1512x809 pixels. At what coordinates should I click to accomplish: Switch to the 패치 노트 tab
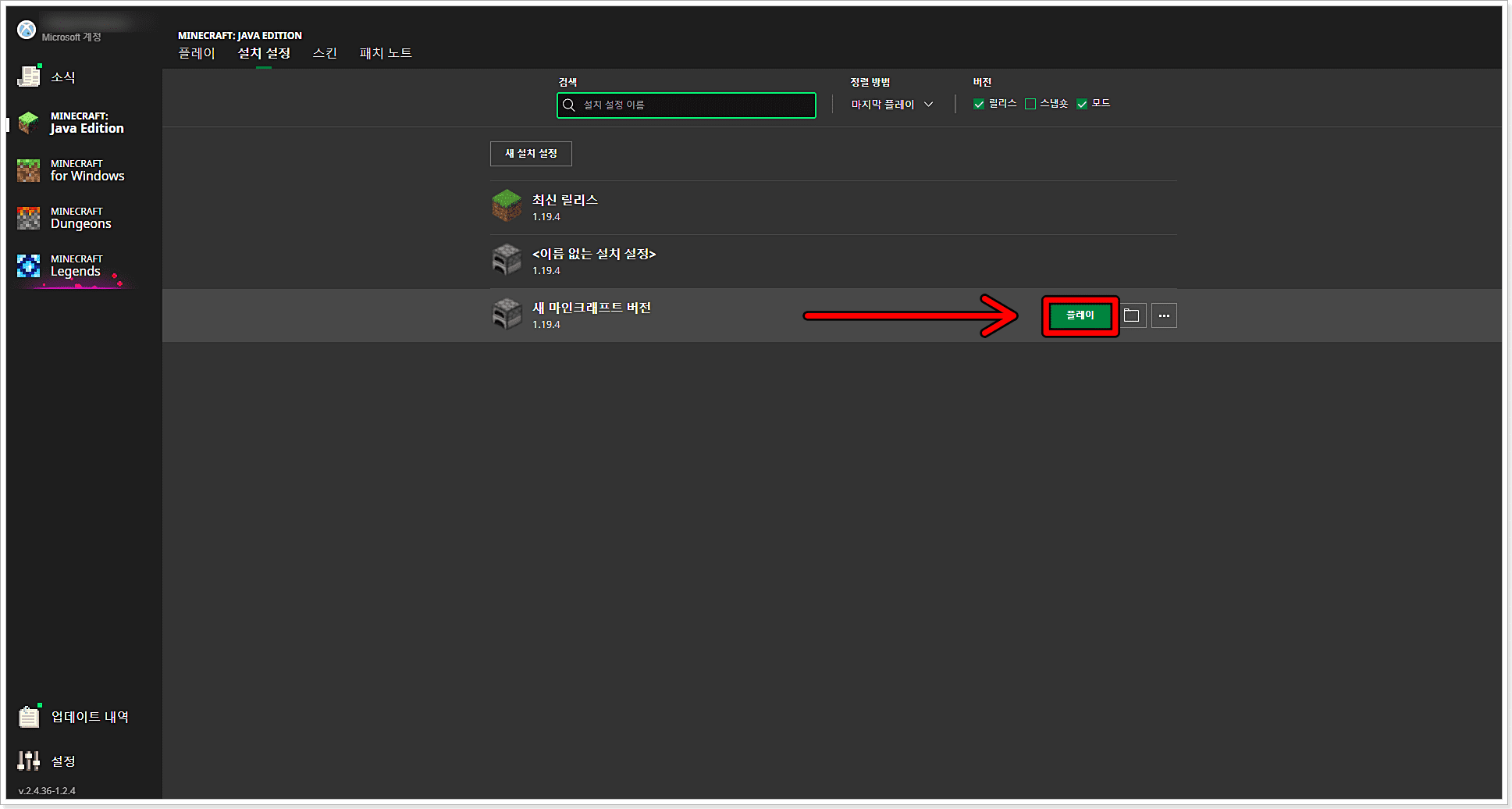pos(386,53)
